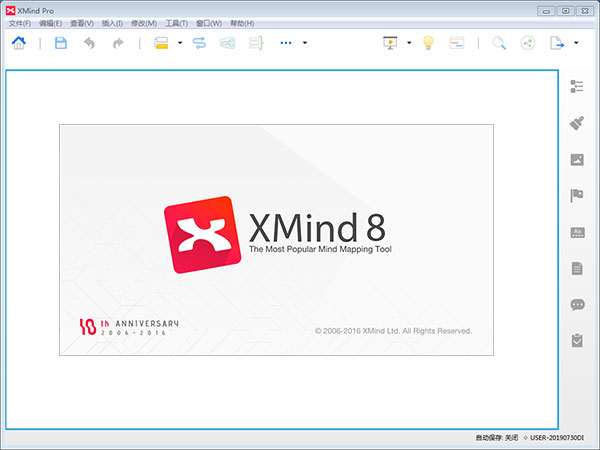Save the file with floppy icon
The width and height of the screenshot is (600, 450).
point(60,43)
